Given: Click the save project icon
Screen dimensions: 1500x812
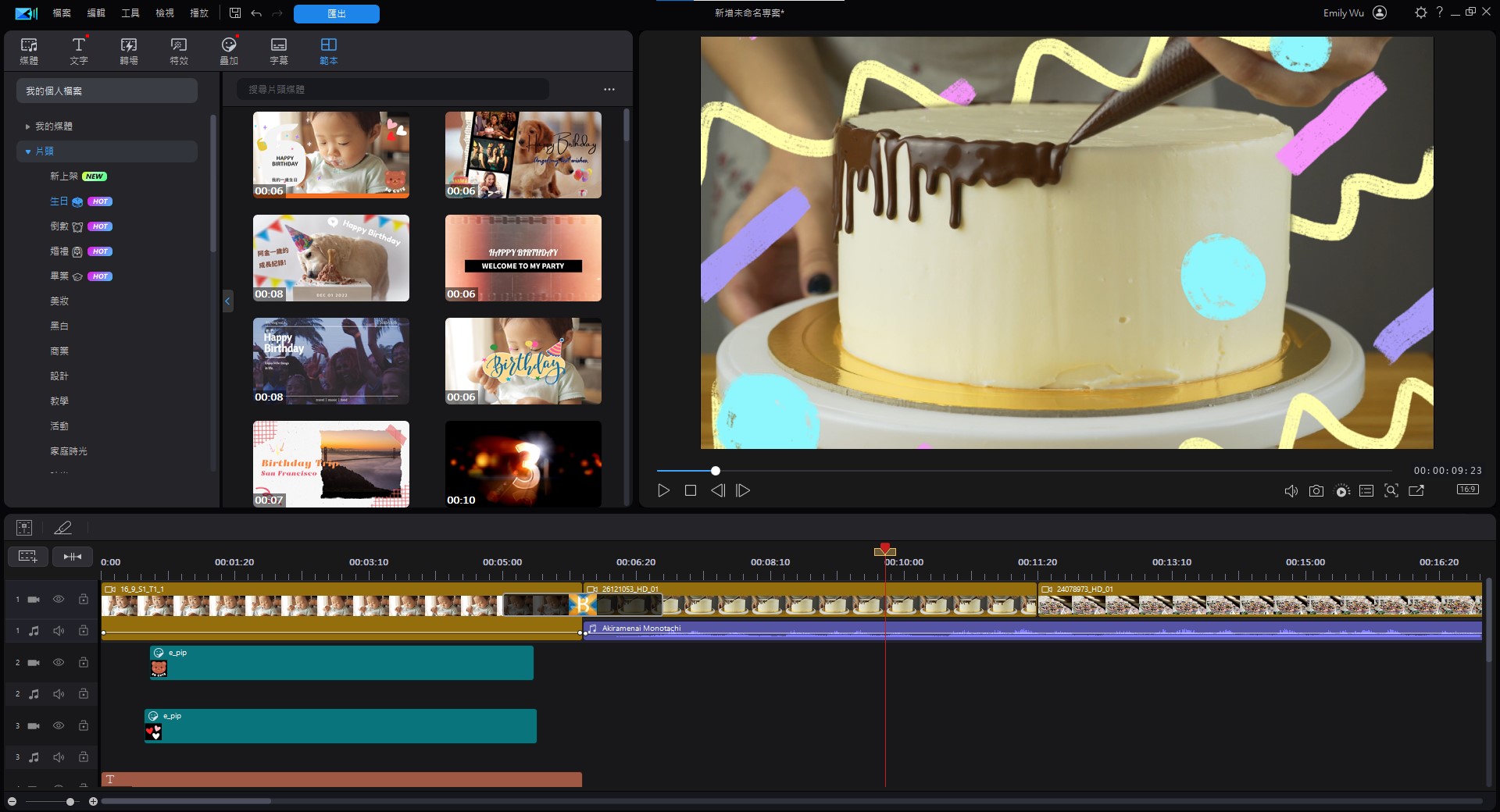Looking at the screenshot, I should click(235, 13).
